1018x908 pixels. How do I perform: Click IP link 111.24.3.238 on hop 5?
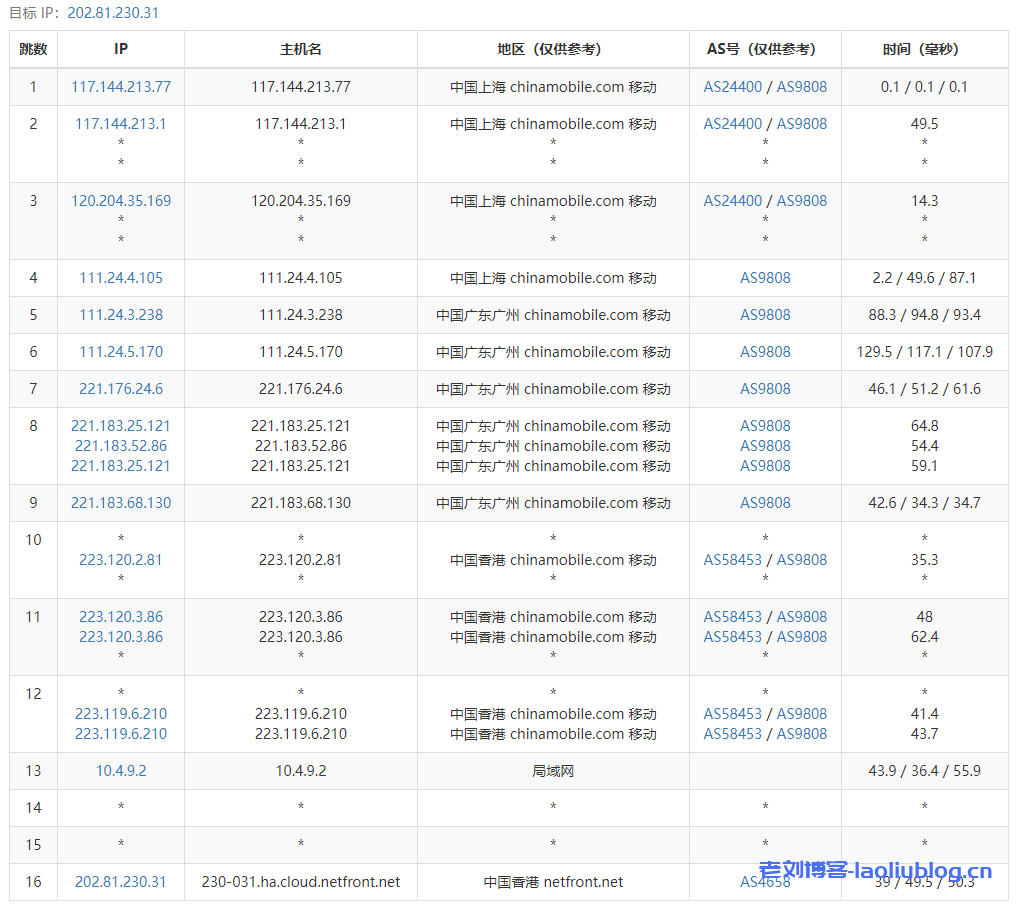click(x=120, y=315)
